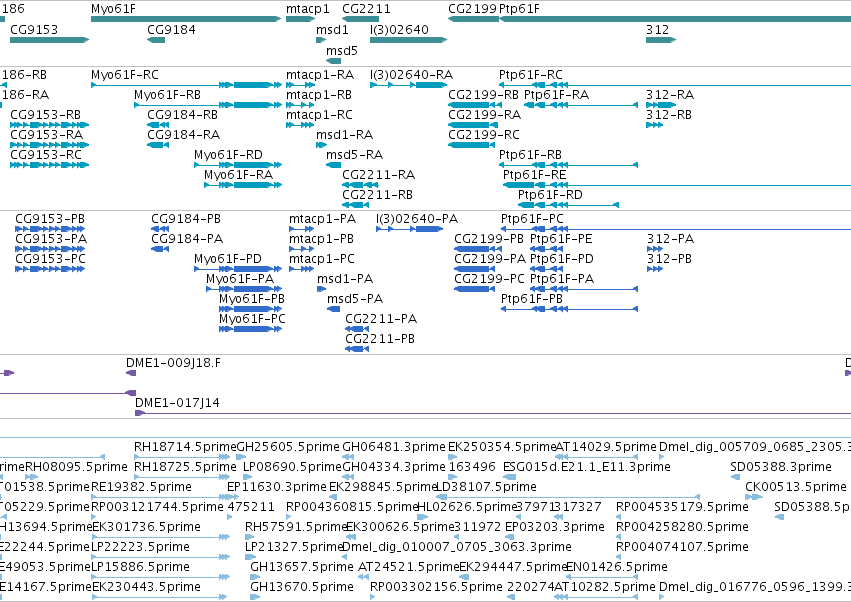Select the ESG015d.E21.1_E11.3prime EST label
Image resolution: width=851 pixels, height=602 pixels.
click(587, 467)
